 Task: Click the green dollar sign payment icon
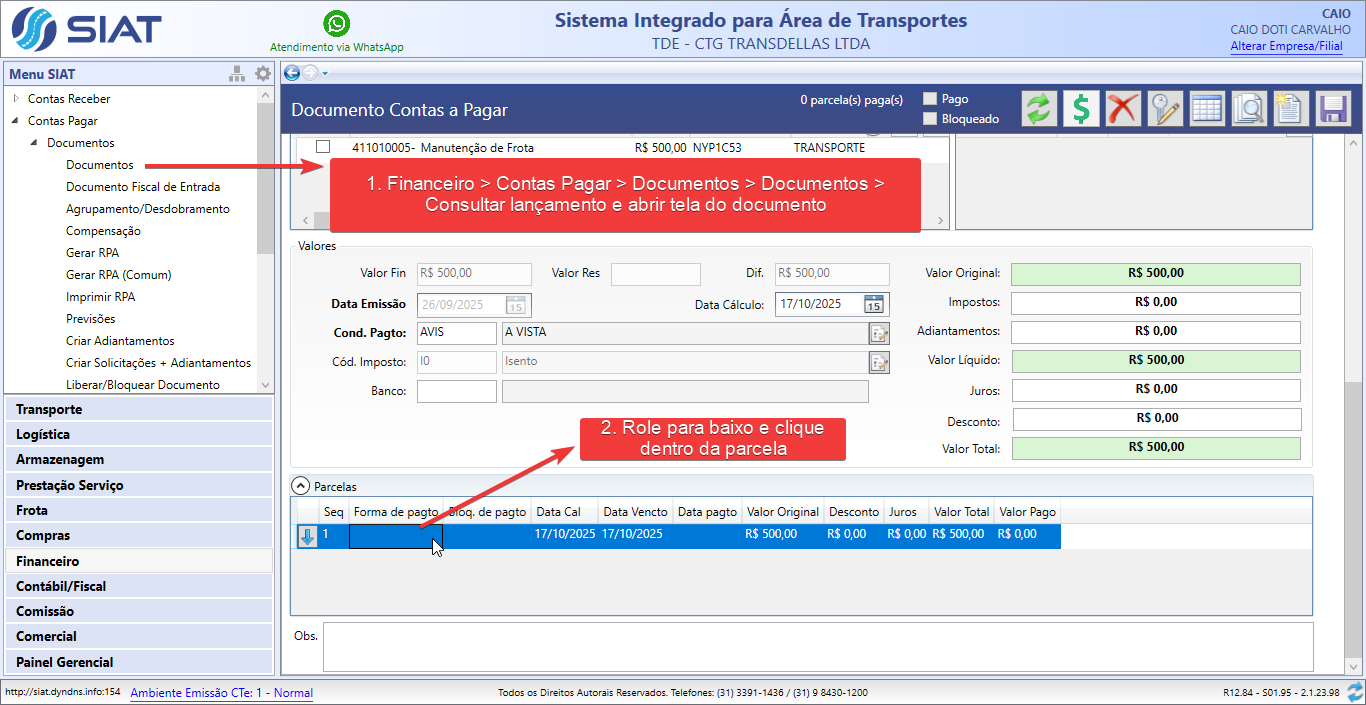pos(1081,108)
